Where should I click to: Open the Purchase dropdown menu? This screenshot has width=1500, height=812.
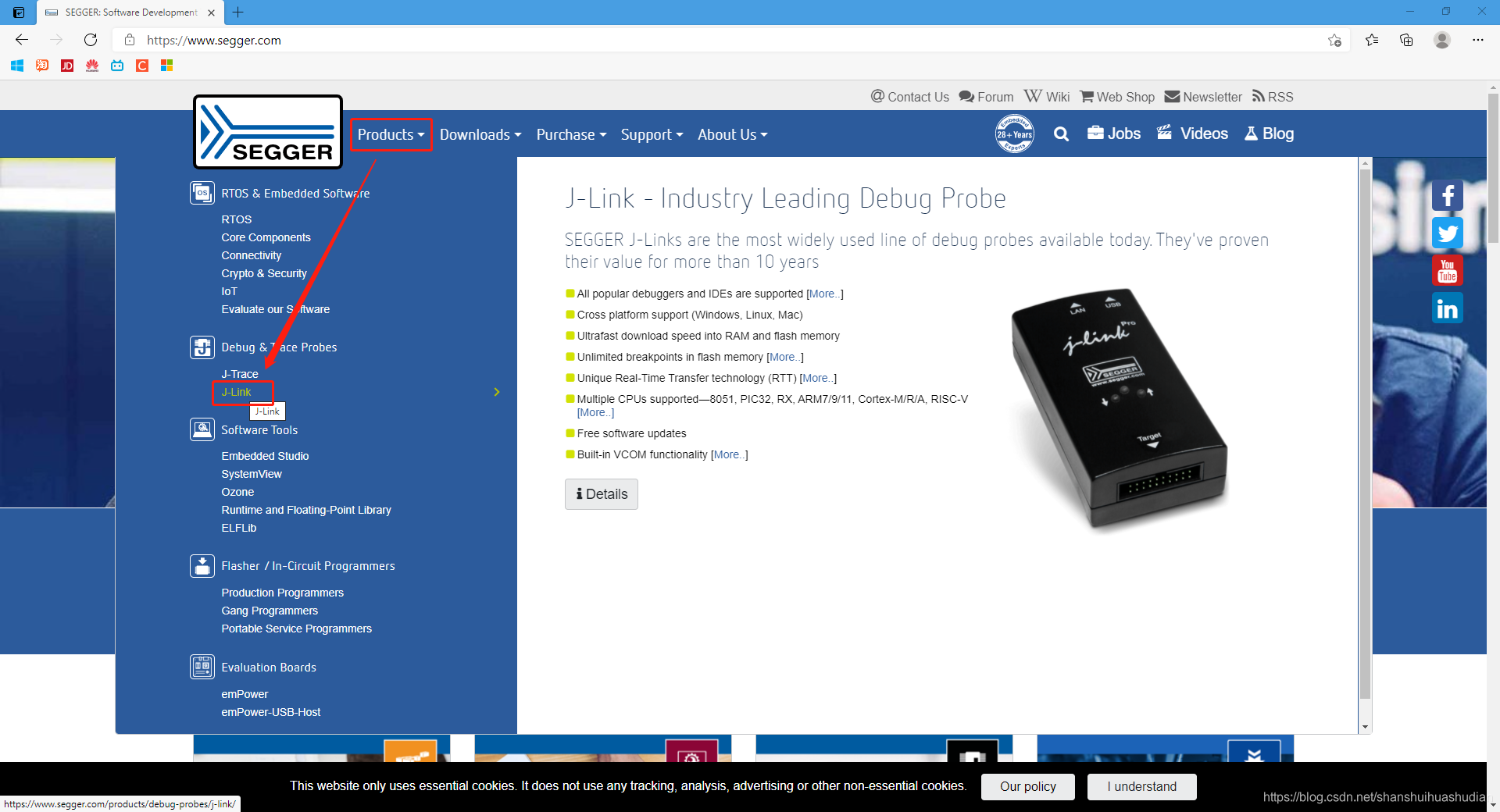click(571, 134)
